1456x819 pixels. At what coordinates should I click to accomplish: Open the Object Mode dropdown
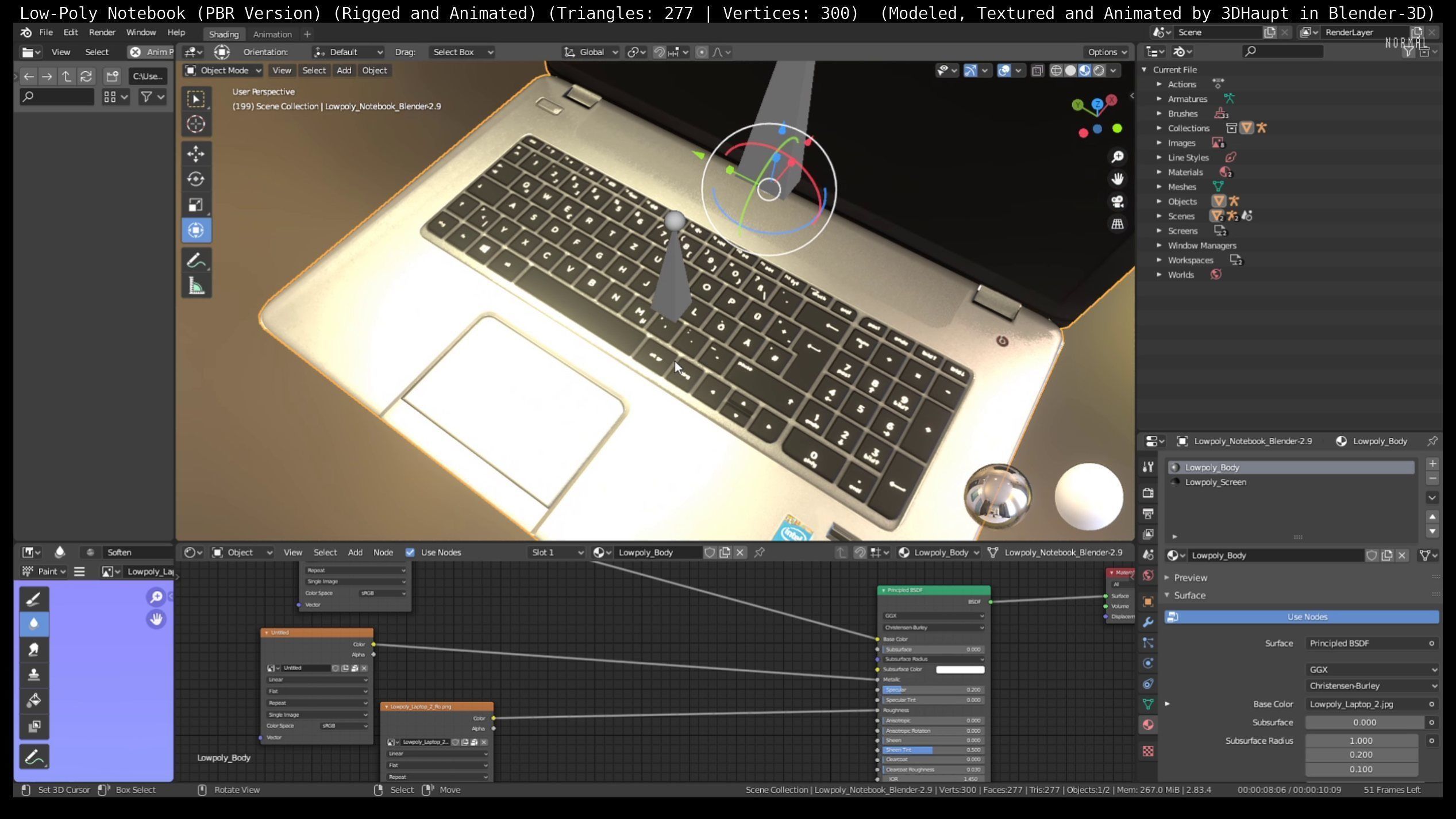[223, 71]
